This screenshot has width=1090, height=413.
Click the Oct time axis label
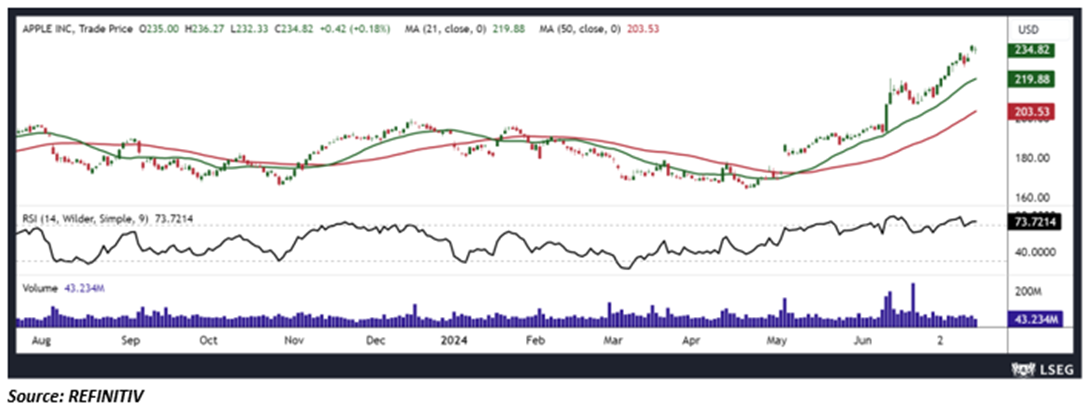208,341
